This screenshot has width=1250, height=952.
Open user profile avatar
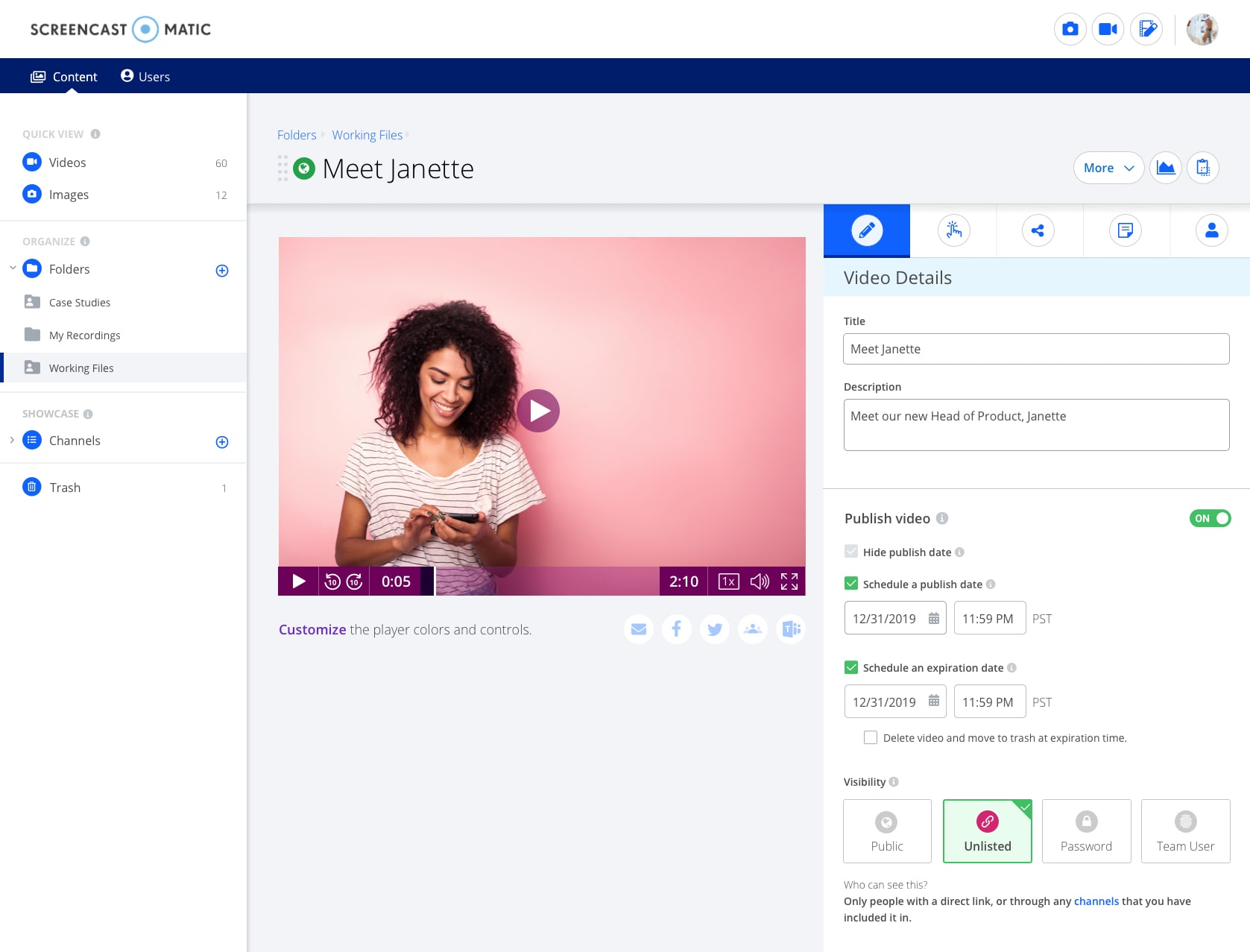(x=1202, y=29)
